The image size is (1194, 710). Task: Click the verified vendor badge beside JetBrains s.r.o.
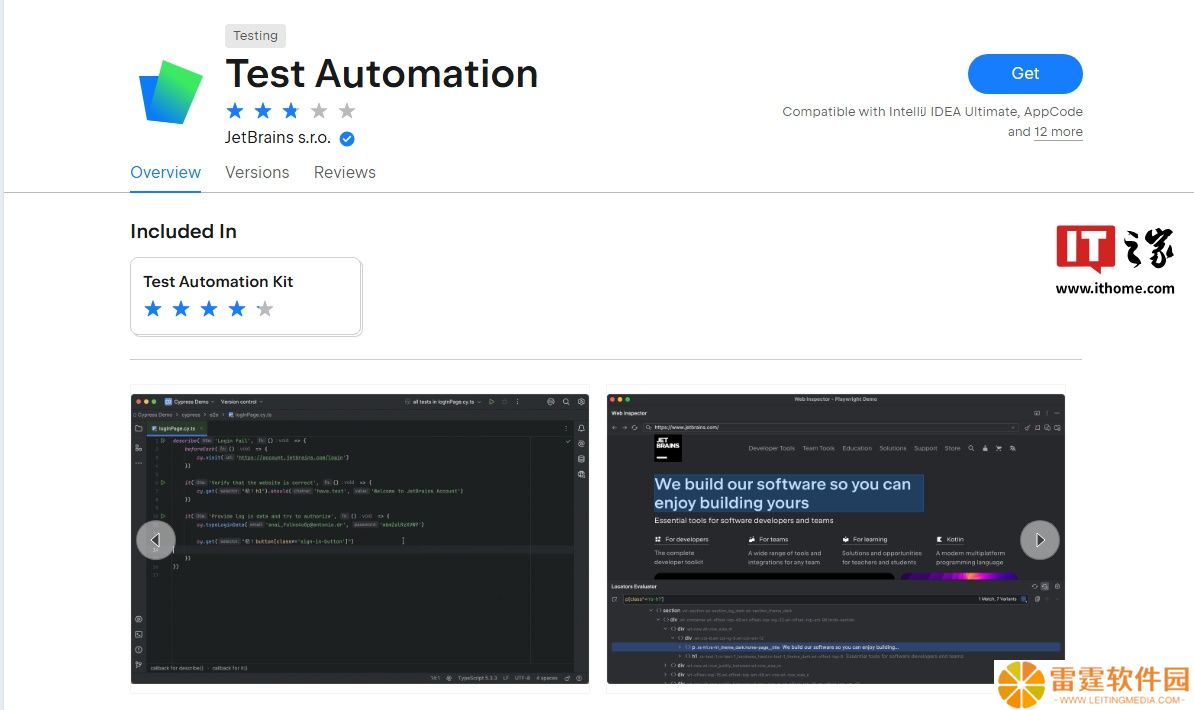346,139
